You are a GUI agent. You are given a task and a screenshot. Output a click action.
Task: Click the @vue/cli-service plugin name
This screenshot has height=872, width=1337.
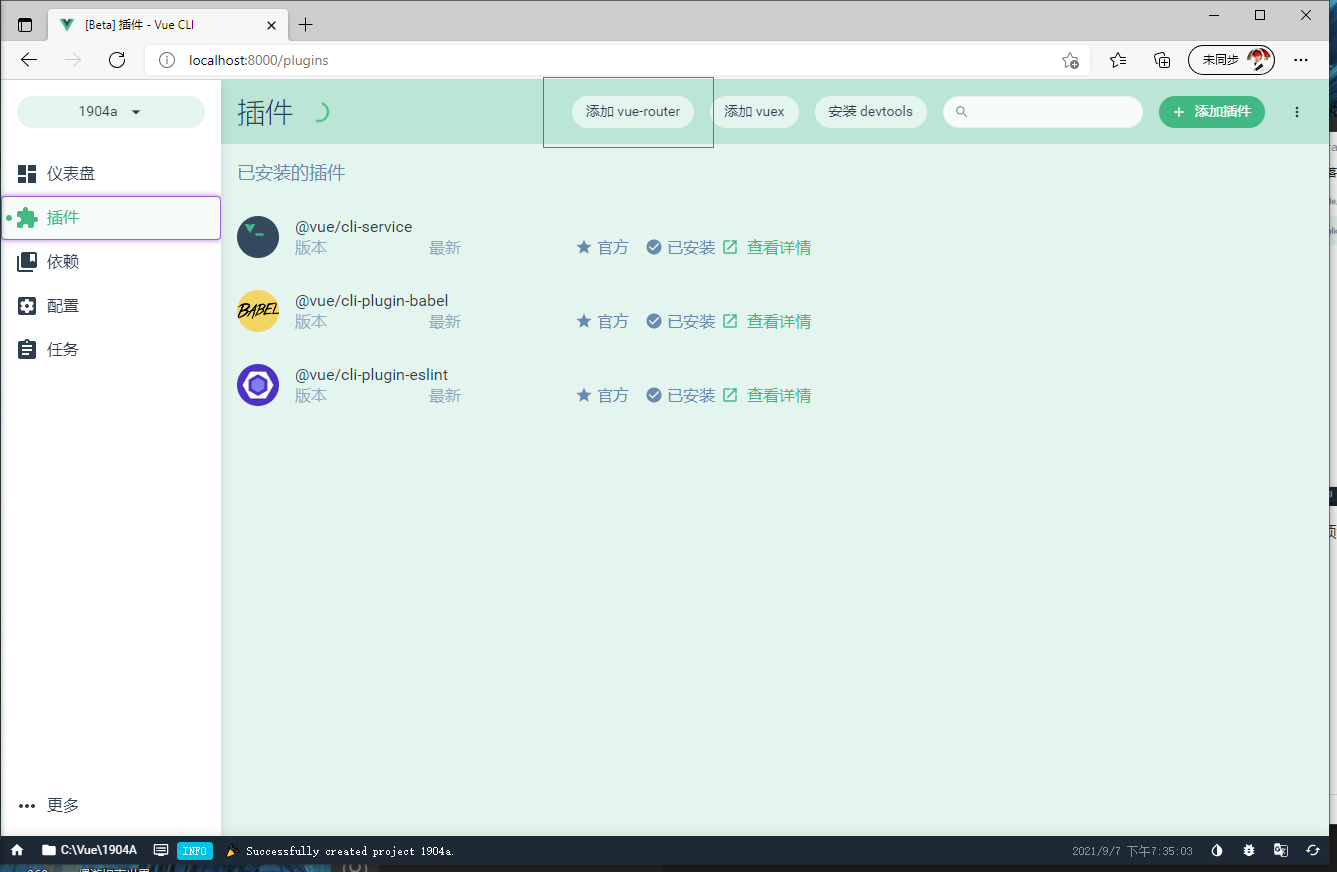click(x=353, y=227)
